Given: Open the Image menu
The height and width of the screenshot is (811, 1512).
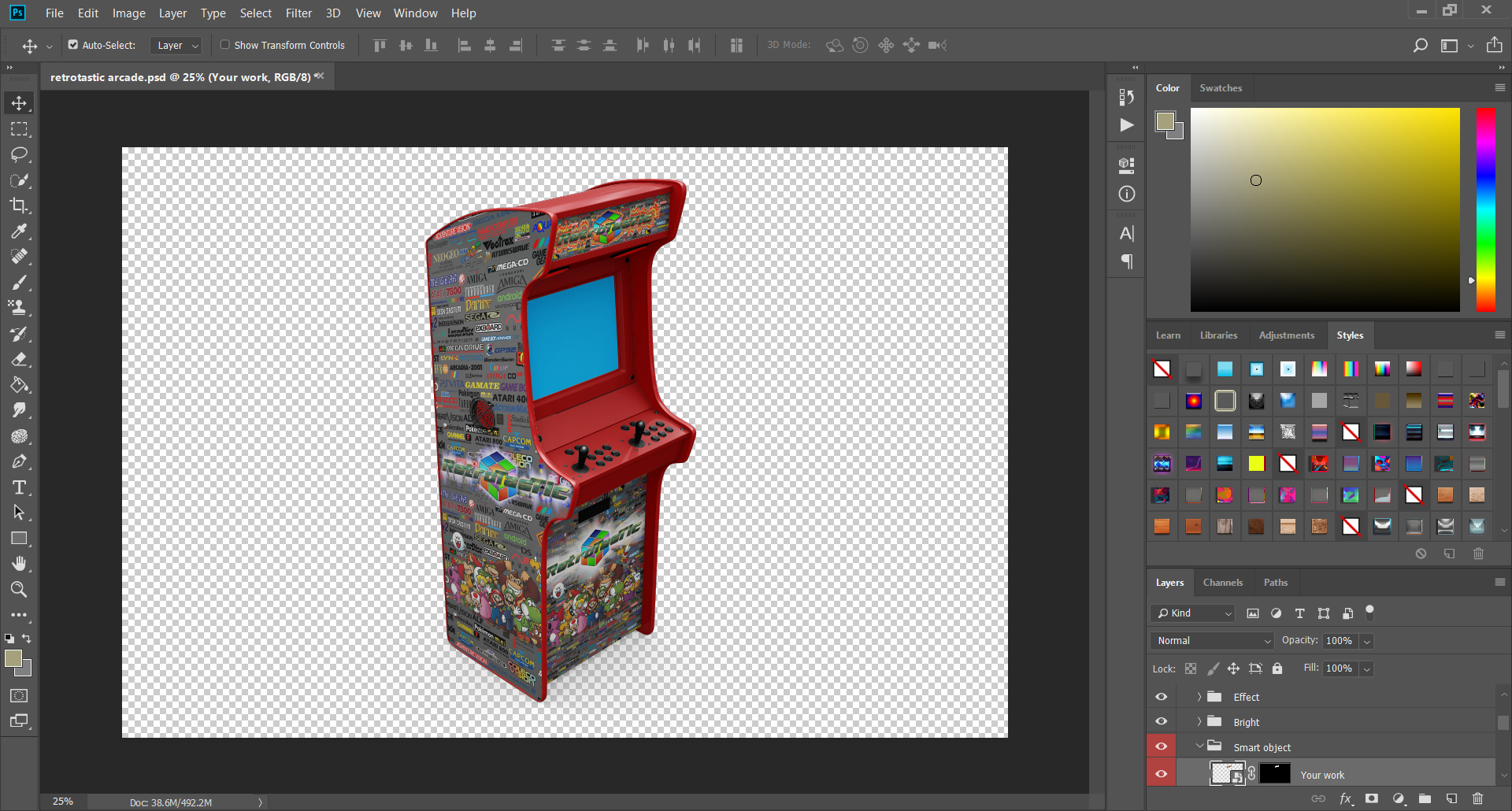Looking at the screenshot, I should (128, 13).
